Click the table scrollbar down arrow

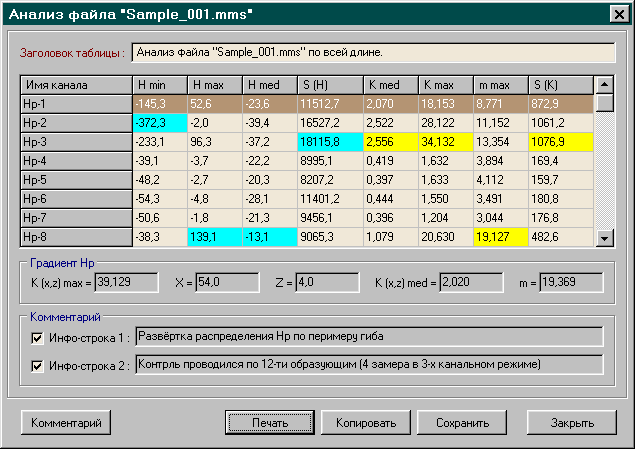[x=604, y=238]
